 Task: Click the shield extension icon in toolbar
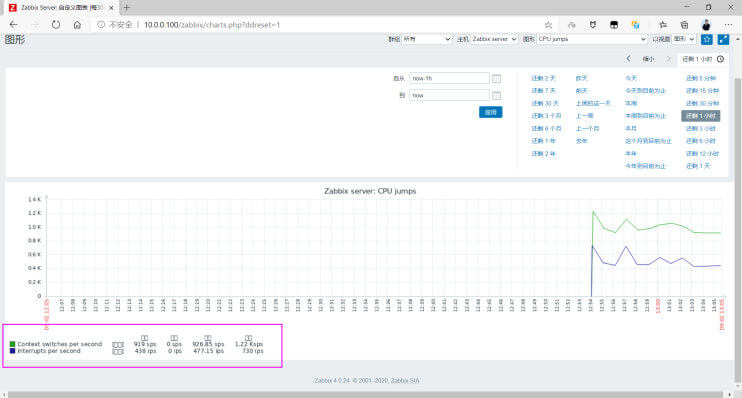pos(592,25)
